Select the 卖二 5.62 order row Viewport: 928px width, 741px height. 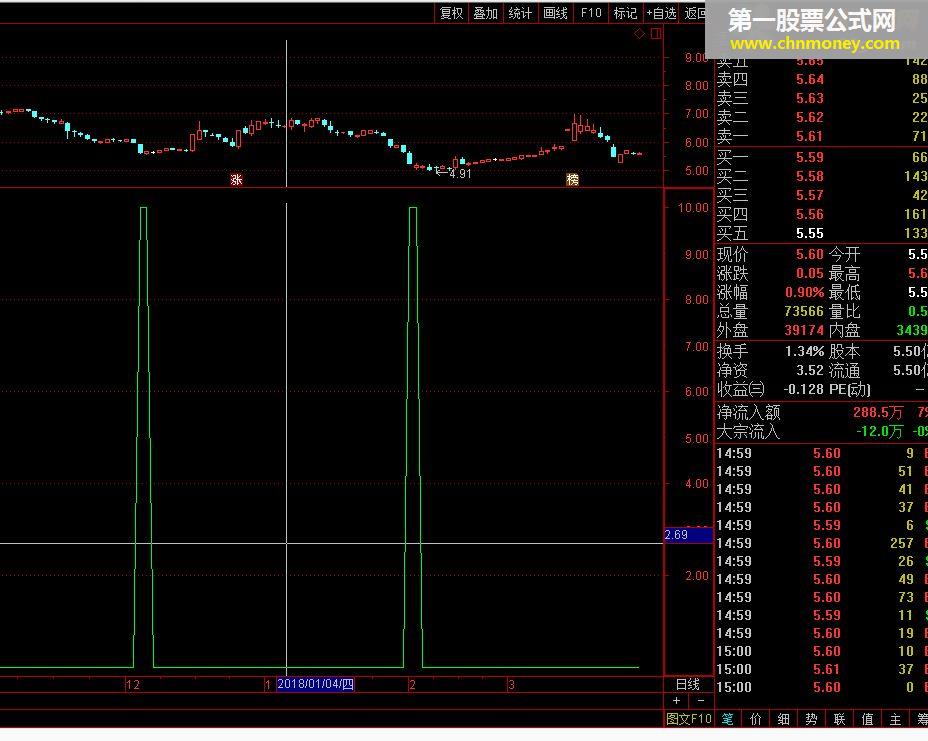[821, 117]
